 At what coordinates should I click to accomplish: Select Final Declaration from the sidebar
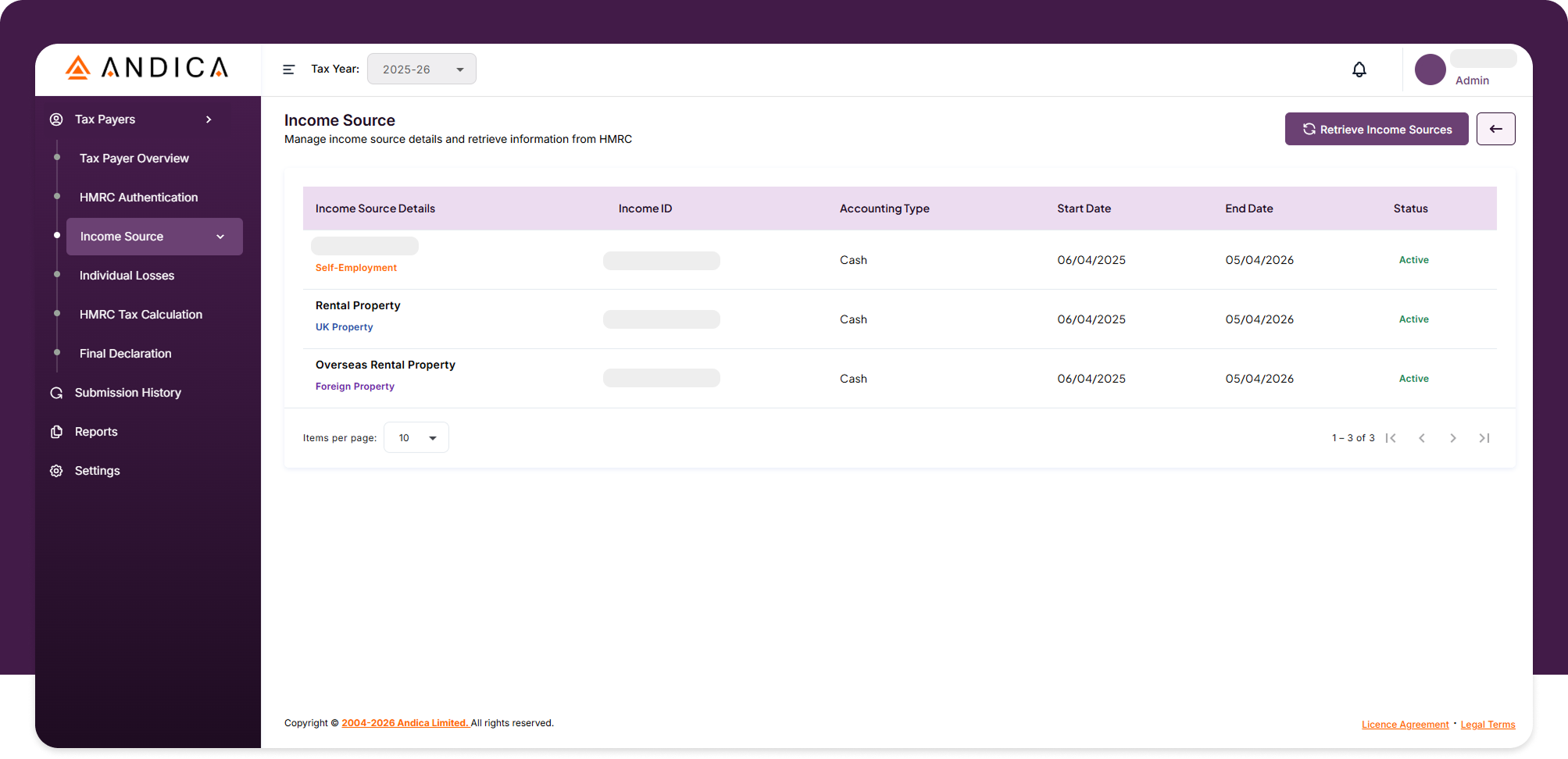click(125, 354)
